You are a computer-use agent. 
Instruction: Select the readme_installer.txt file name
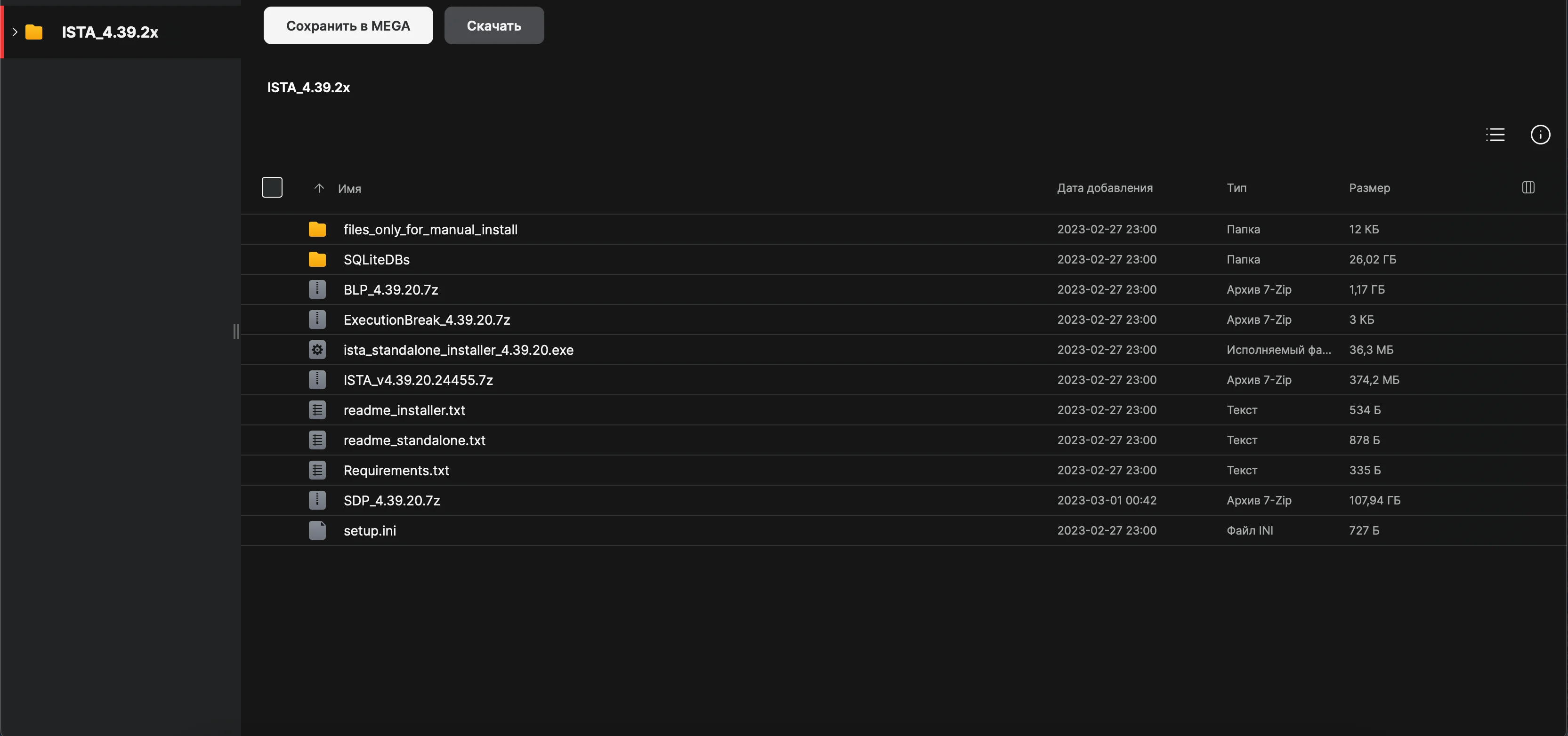point(404,410)
